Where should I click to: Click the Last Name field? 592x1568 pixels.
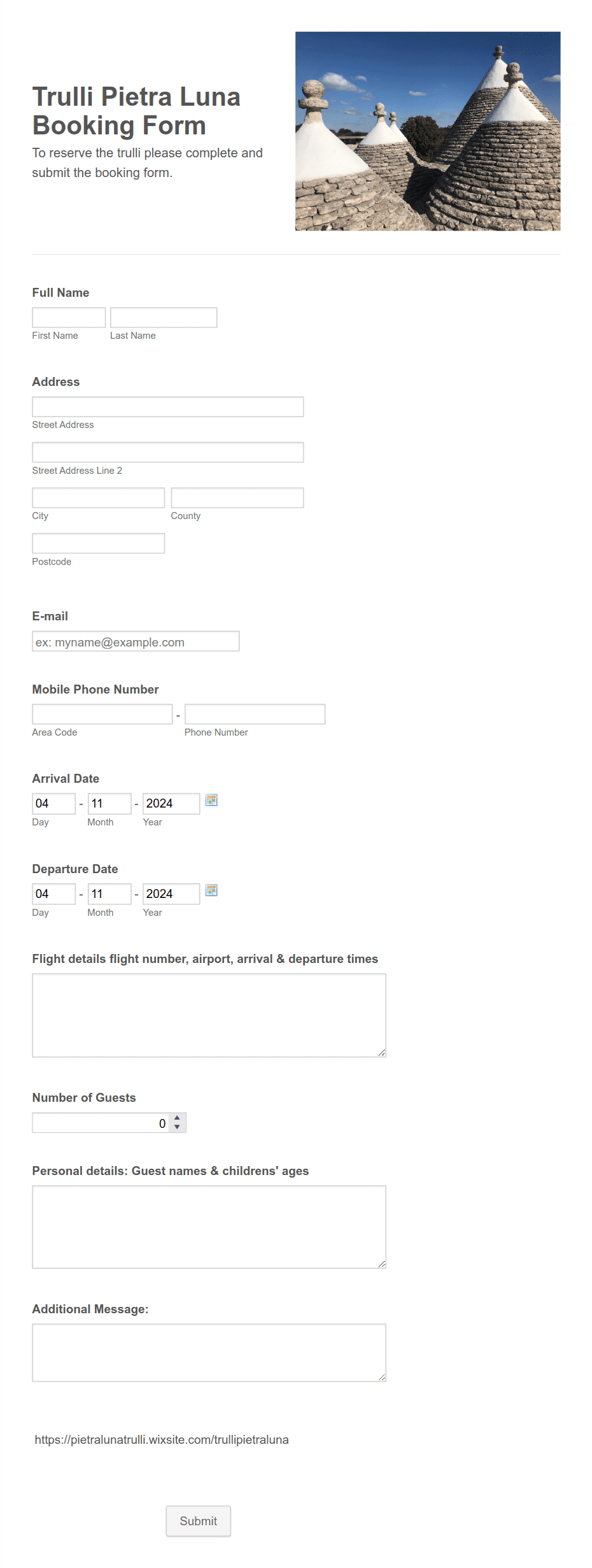click(x=164, y=318)
